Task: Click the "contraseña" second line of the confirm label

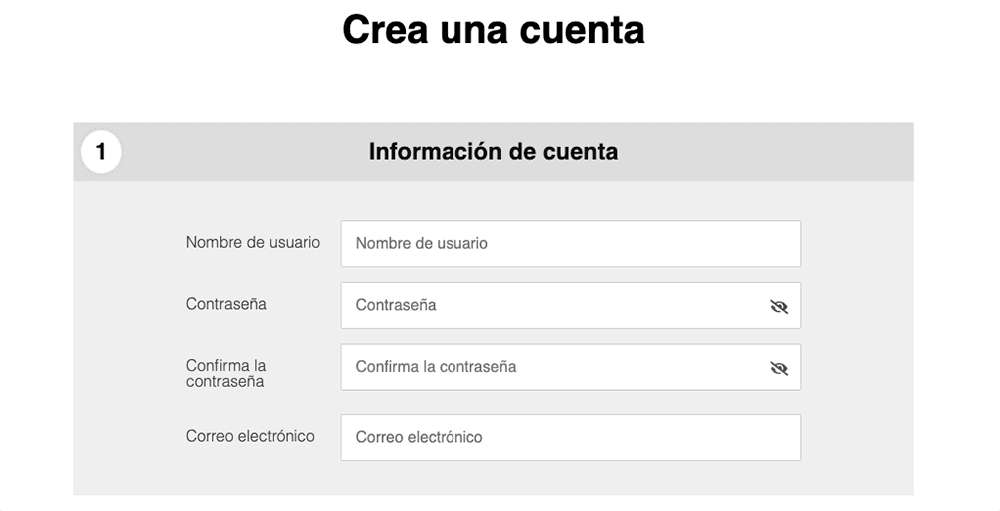Action: click(x=225, y=381)
